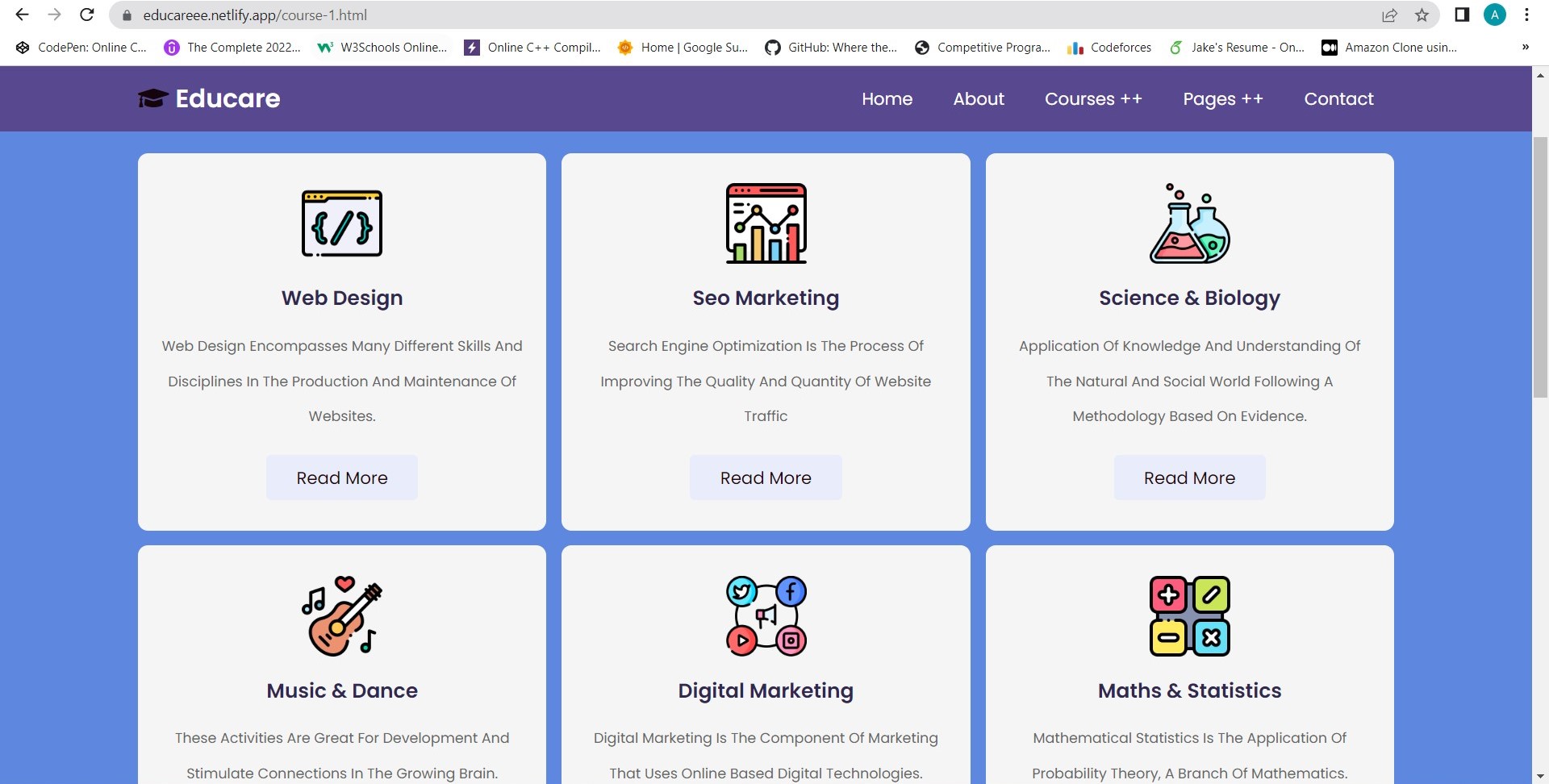
Task: Open the side panel icon next to avatar
Action: [1461, 15]
